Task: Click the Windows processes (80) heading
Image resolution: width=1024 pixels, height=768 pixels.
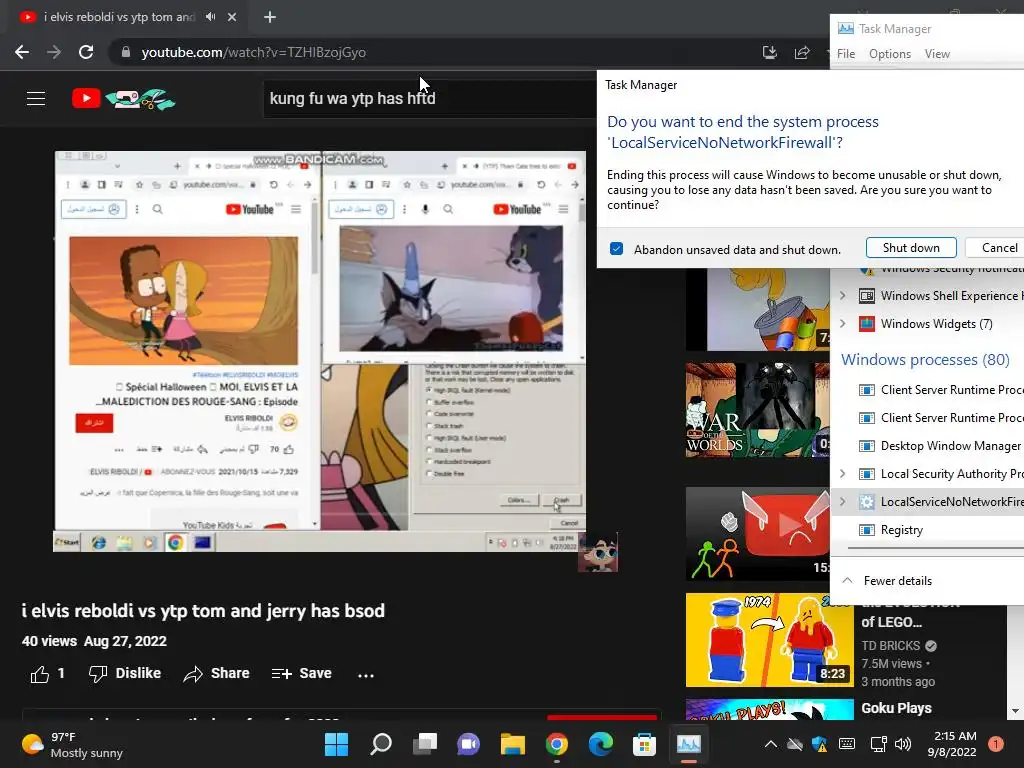Action: [925, 360]
